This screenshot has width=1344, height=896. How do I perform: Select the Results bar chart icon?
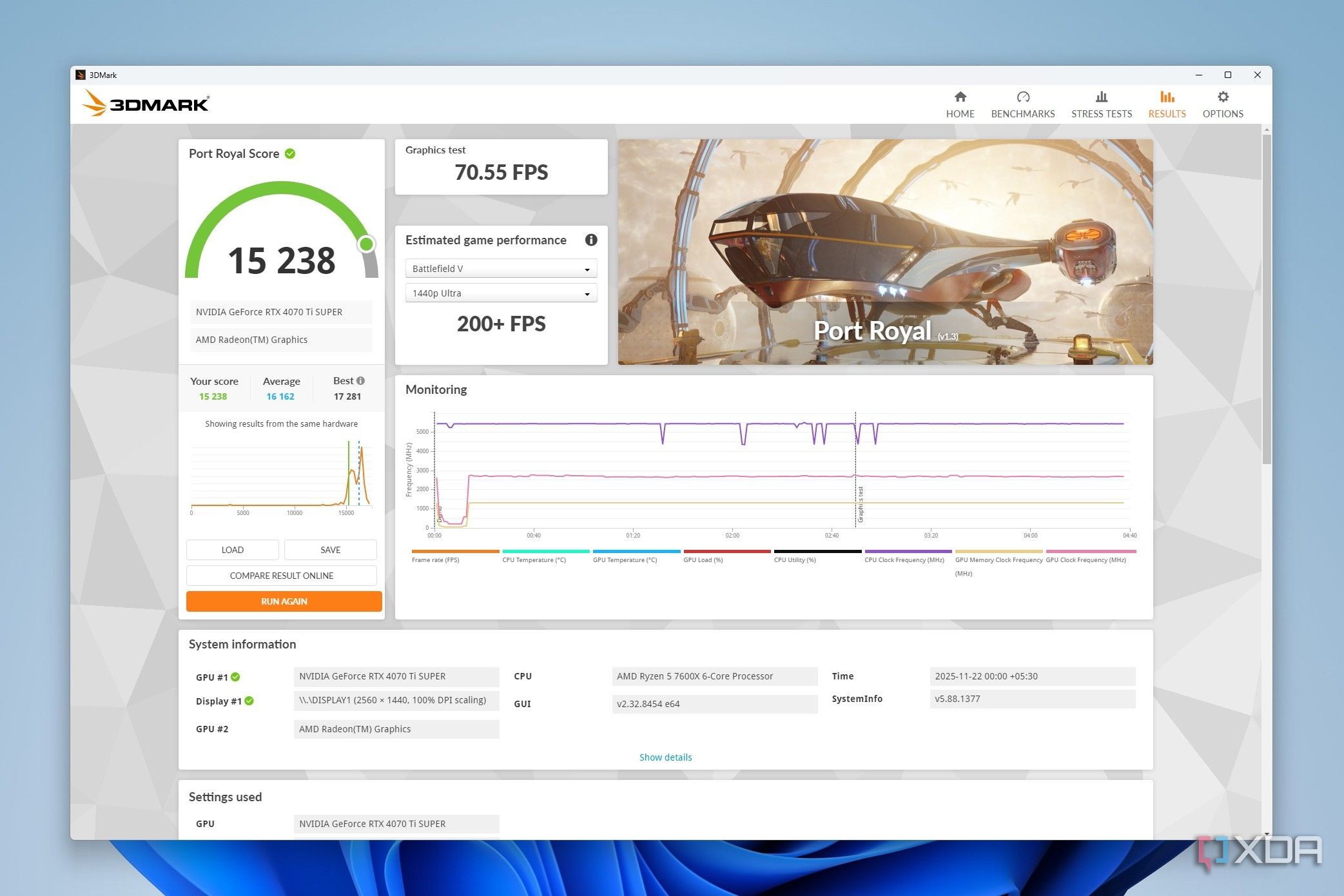(x=1167, y=97)
